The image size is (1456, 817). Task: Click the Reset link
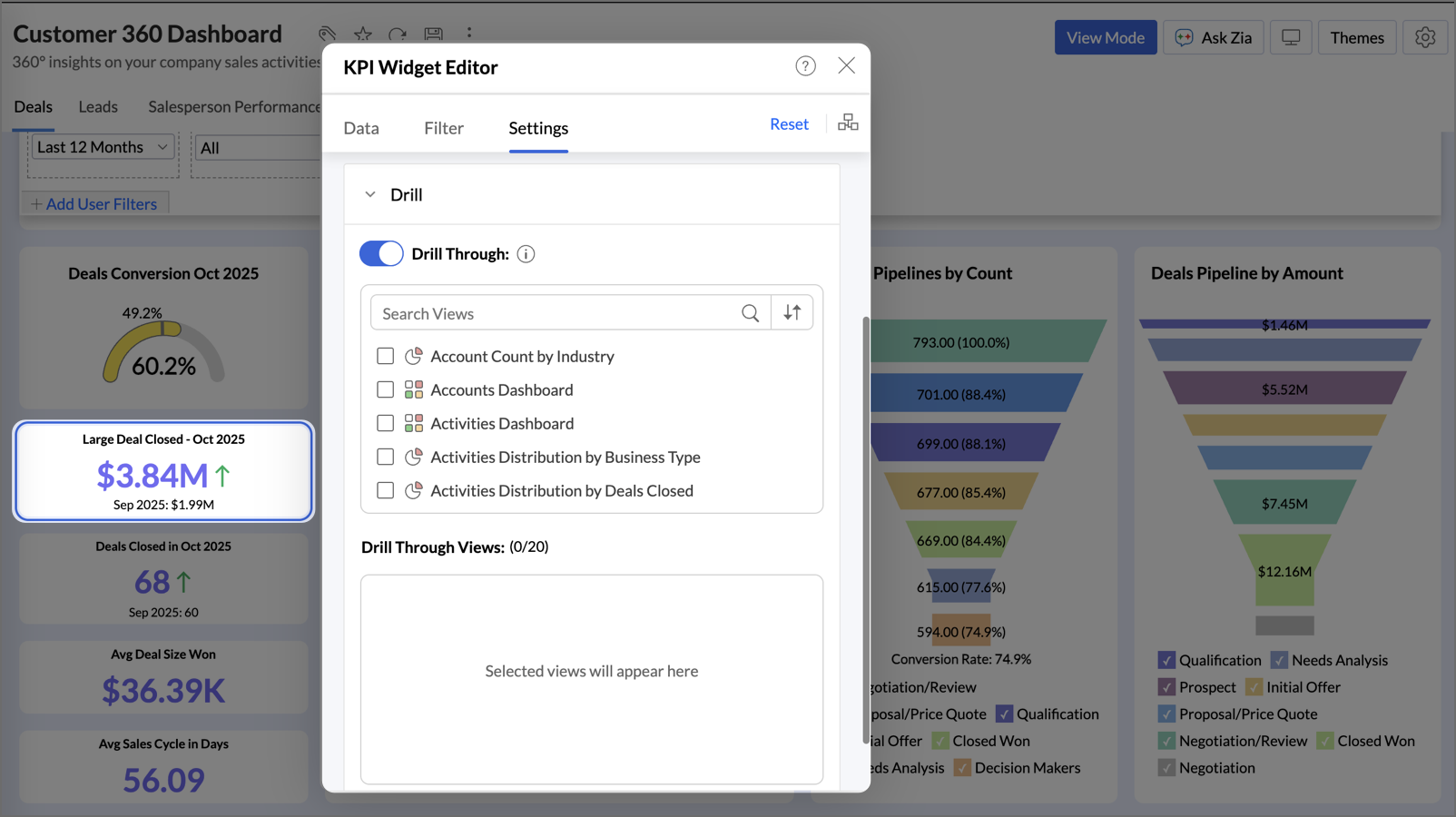(788, 124)
